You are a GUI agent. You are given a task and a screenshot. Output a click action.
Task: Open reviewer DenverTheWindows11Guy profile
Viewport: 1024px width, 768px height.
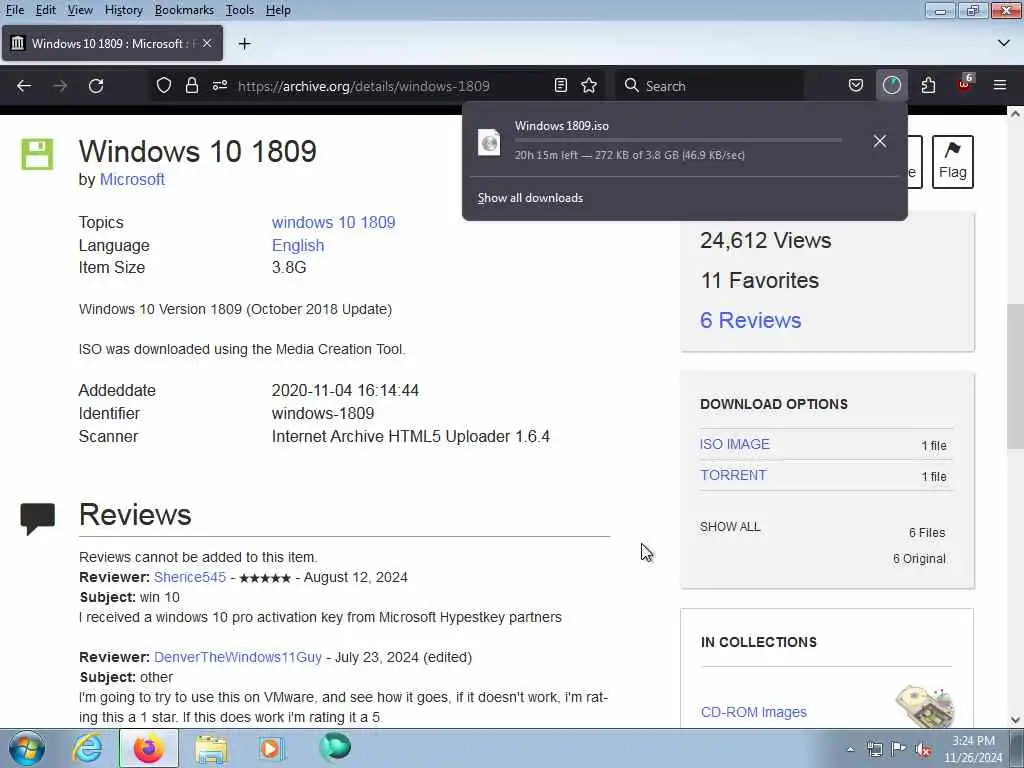tap(238, 657)
